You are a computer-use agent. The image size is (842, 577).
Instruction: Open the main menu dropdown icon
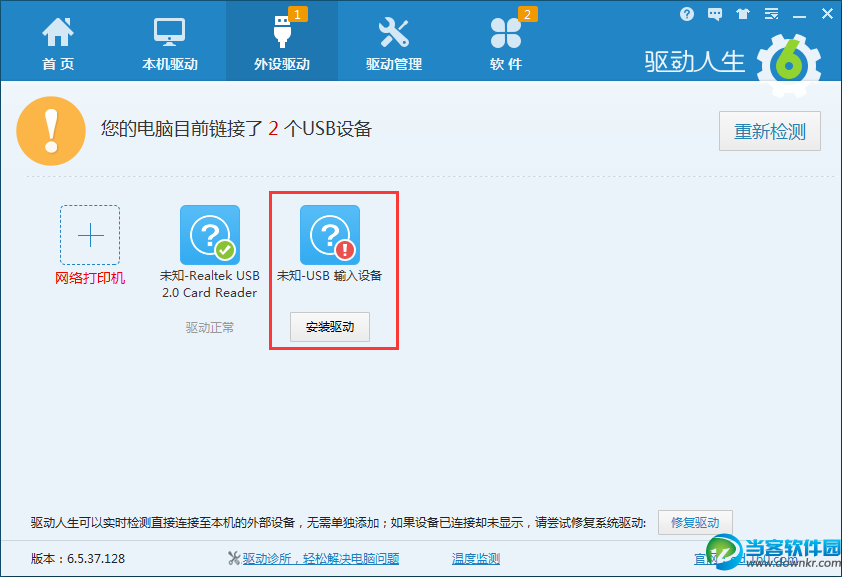click(x=771, y=14)
